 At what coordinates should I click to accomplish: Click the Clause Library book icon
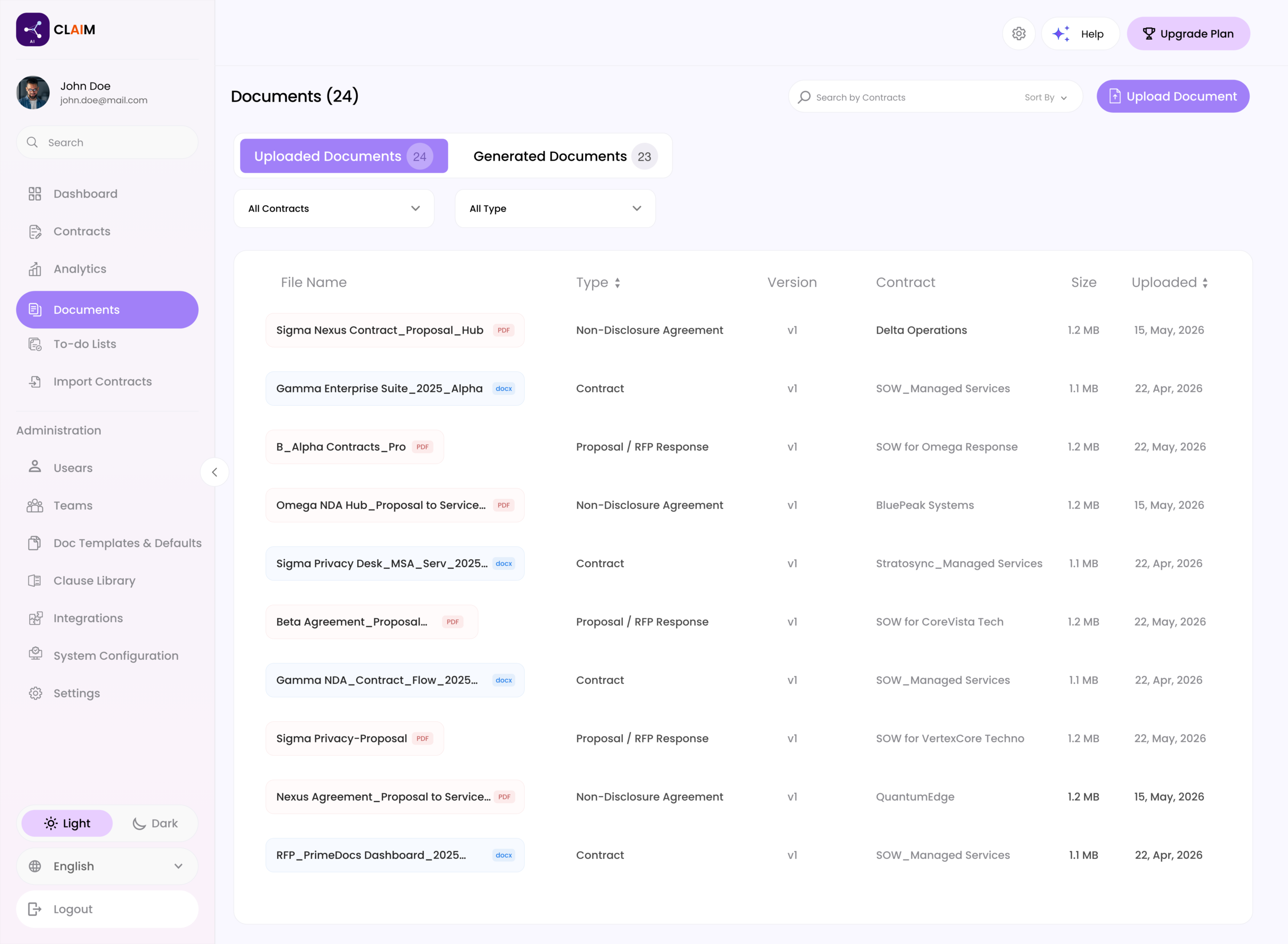pos(35,580)
